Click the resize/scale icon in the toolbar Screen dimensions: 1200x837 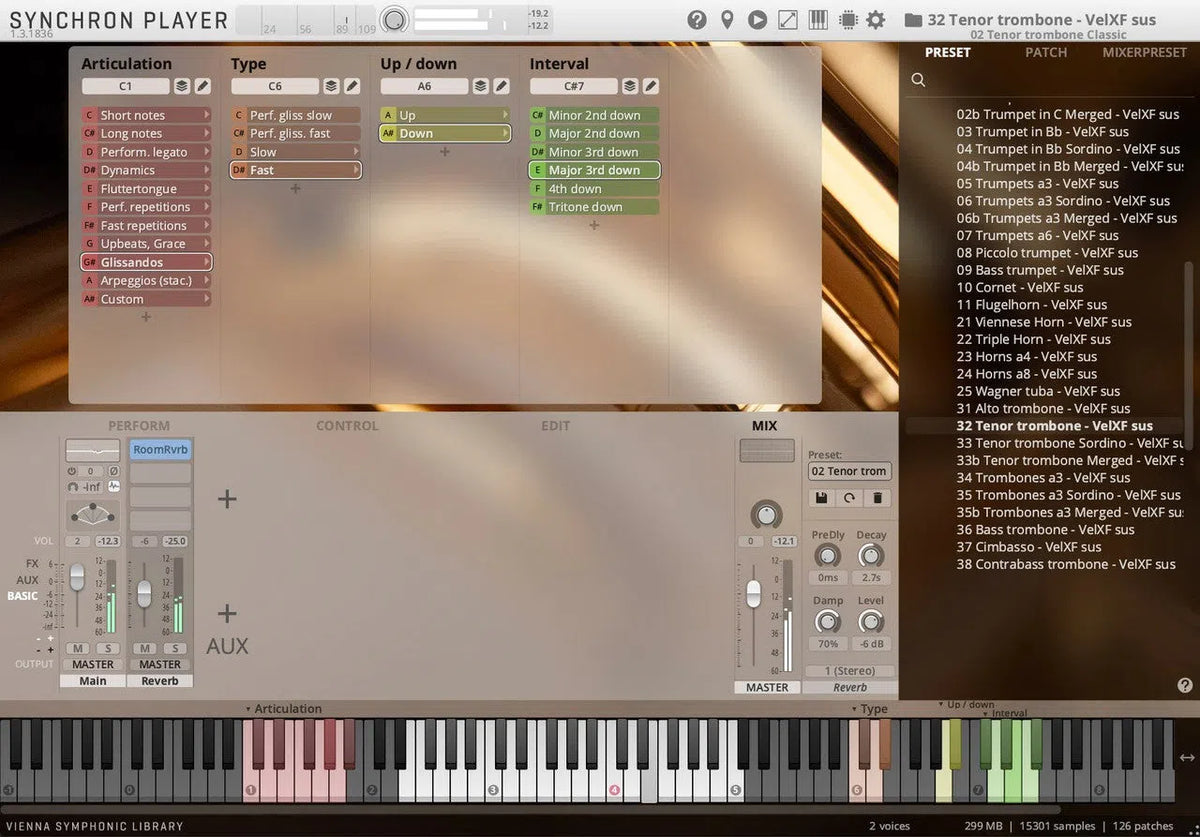click(788, 19)
